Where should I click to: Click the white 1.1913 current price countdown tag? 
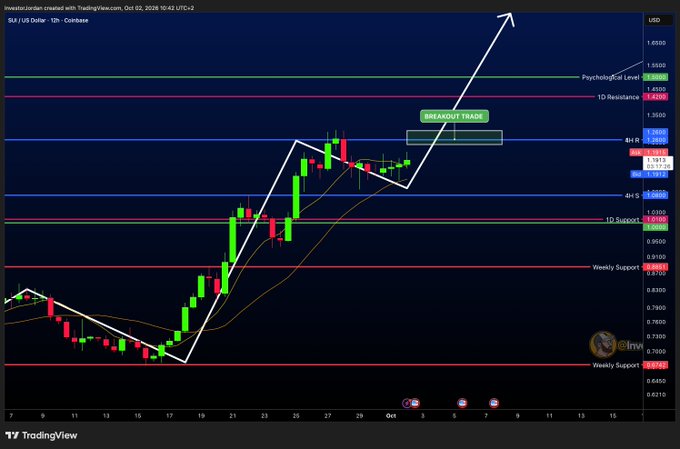tap(657, 163)
